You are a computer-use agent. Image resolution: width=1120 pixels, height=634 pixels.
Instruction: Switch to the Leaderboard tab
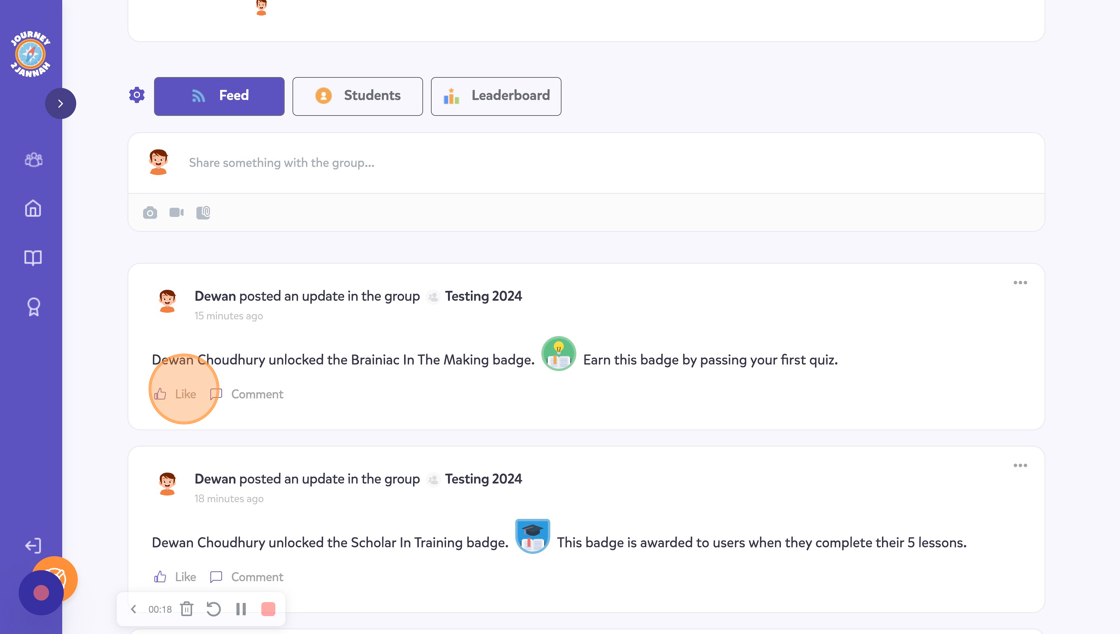click(x=496, y=96)
